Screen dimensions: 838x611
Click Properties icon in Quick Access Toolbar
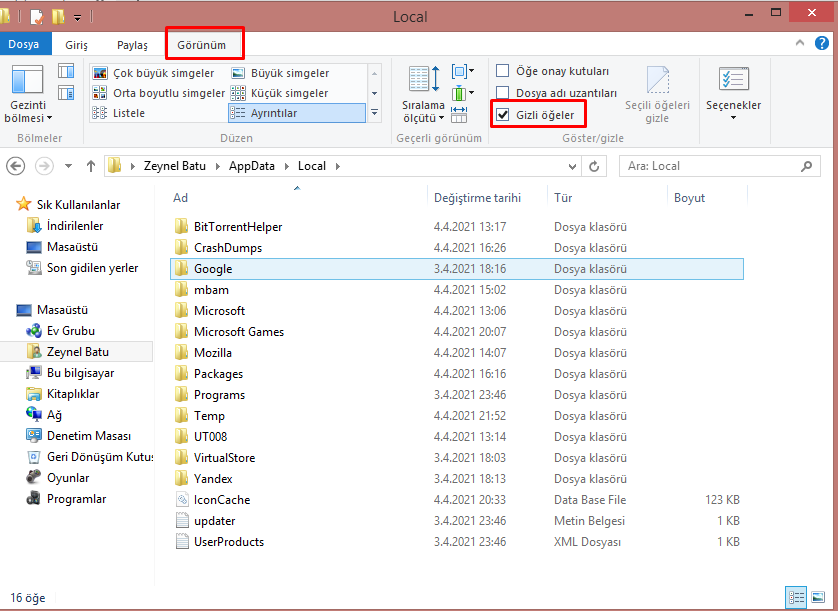(36, 17)
